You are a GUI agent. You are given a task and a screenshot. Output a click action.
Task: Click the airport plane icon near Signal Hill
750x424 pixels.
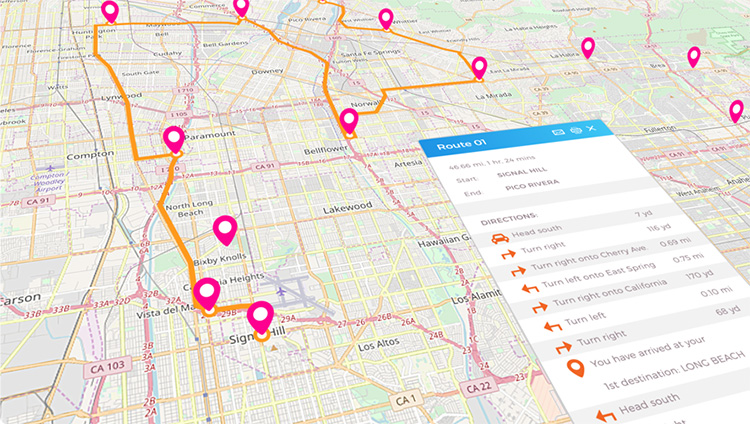pyautogui.click(x=281, y=290)
